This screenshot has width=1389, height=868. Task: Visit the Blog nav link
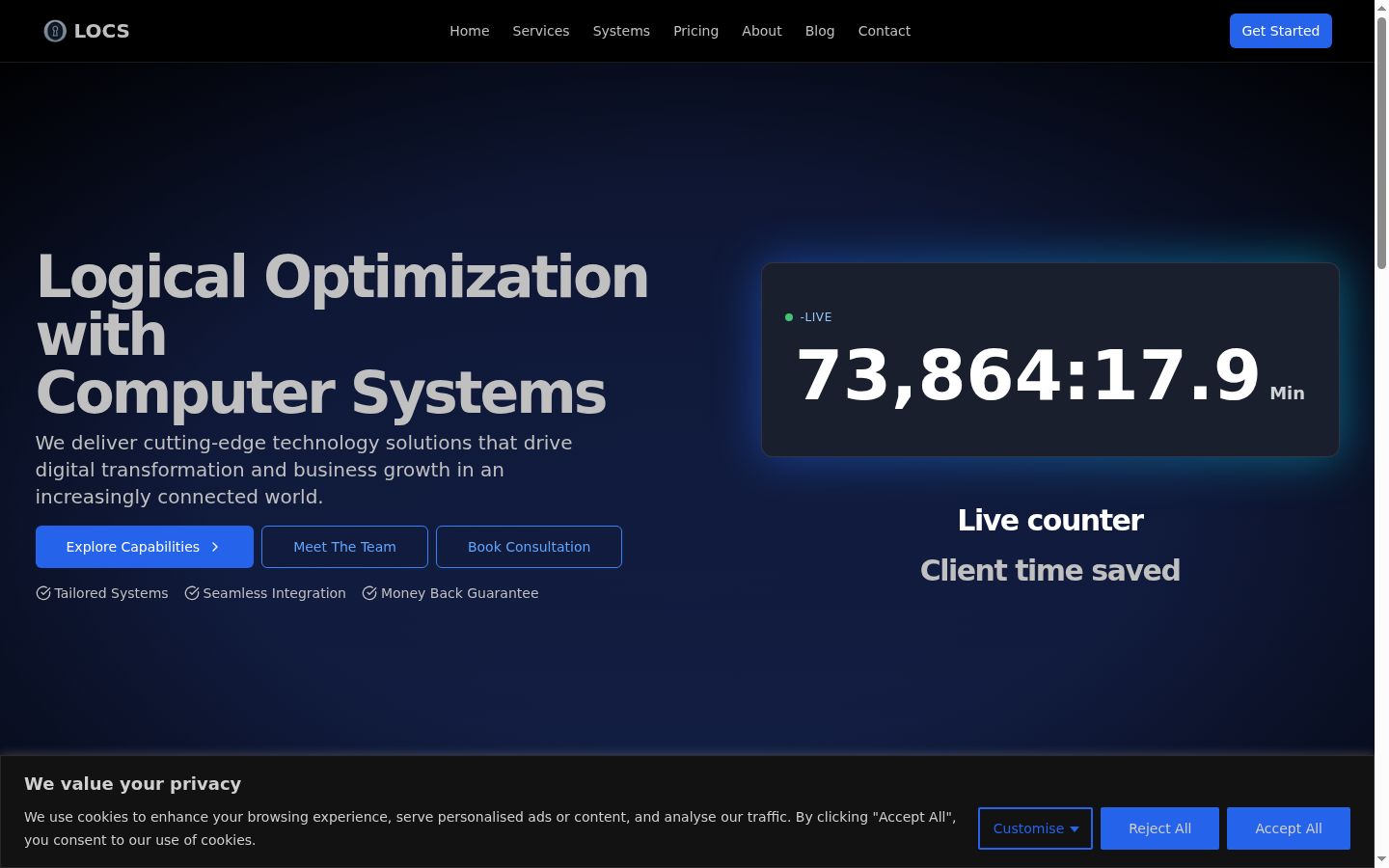(x=820, y=31)
